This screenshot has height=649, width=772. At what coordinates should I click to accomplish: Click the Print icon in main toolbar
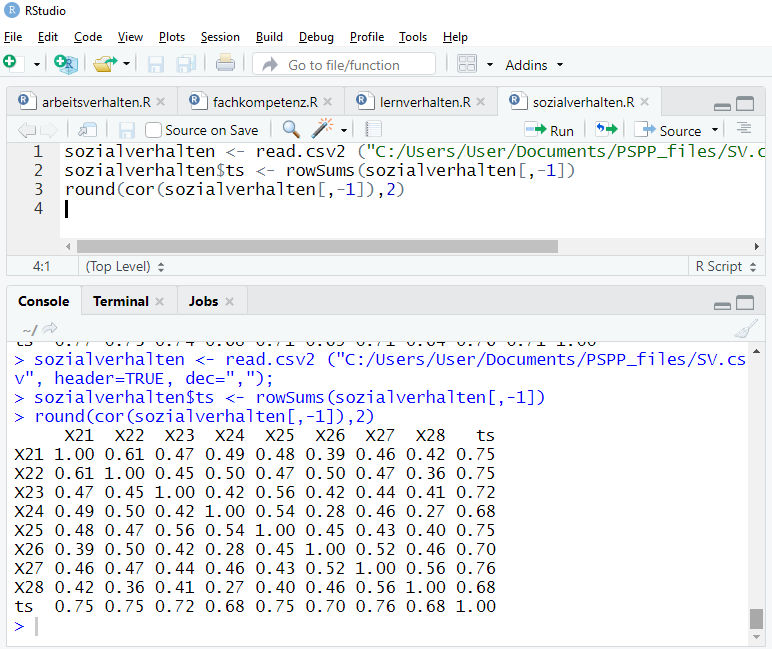(225, 63)
